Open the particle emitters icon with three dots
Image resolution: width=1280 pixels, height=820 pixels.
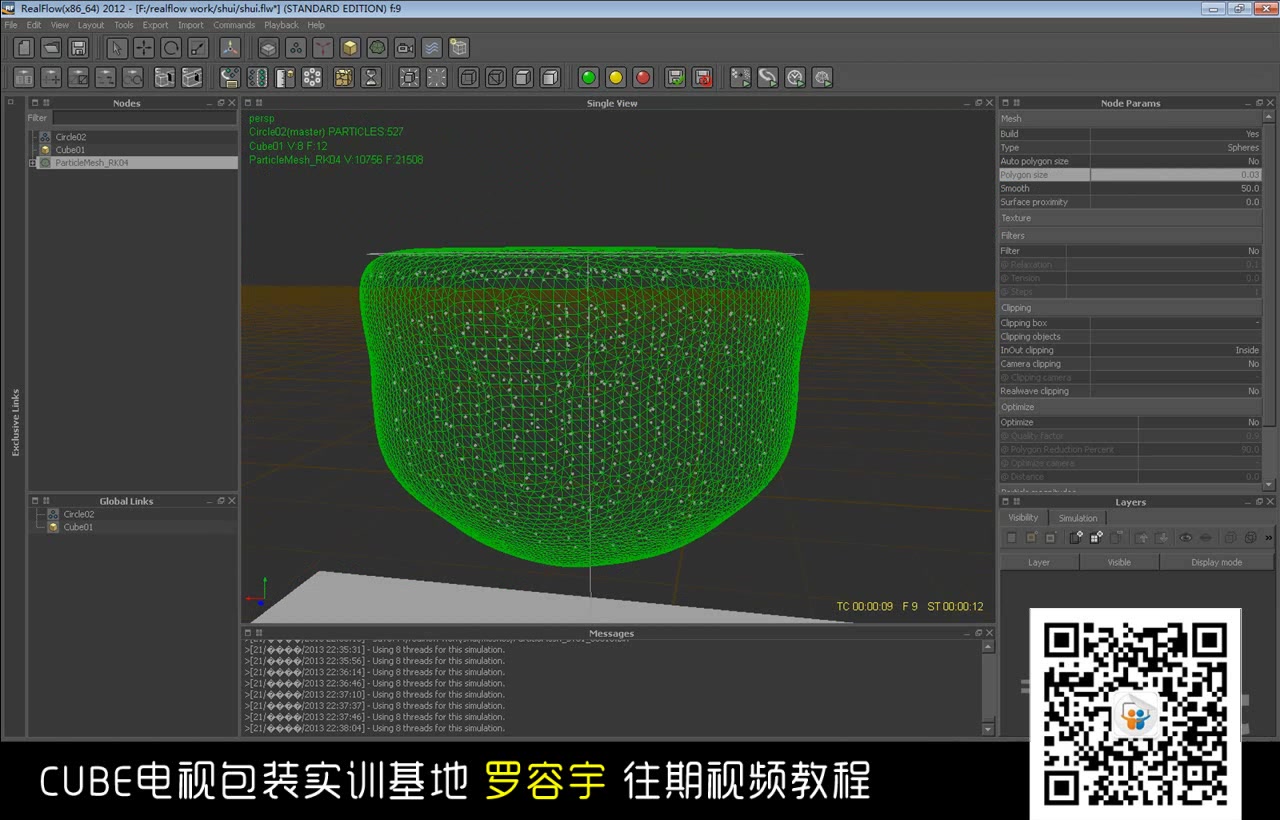(x=296, y=48)
